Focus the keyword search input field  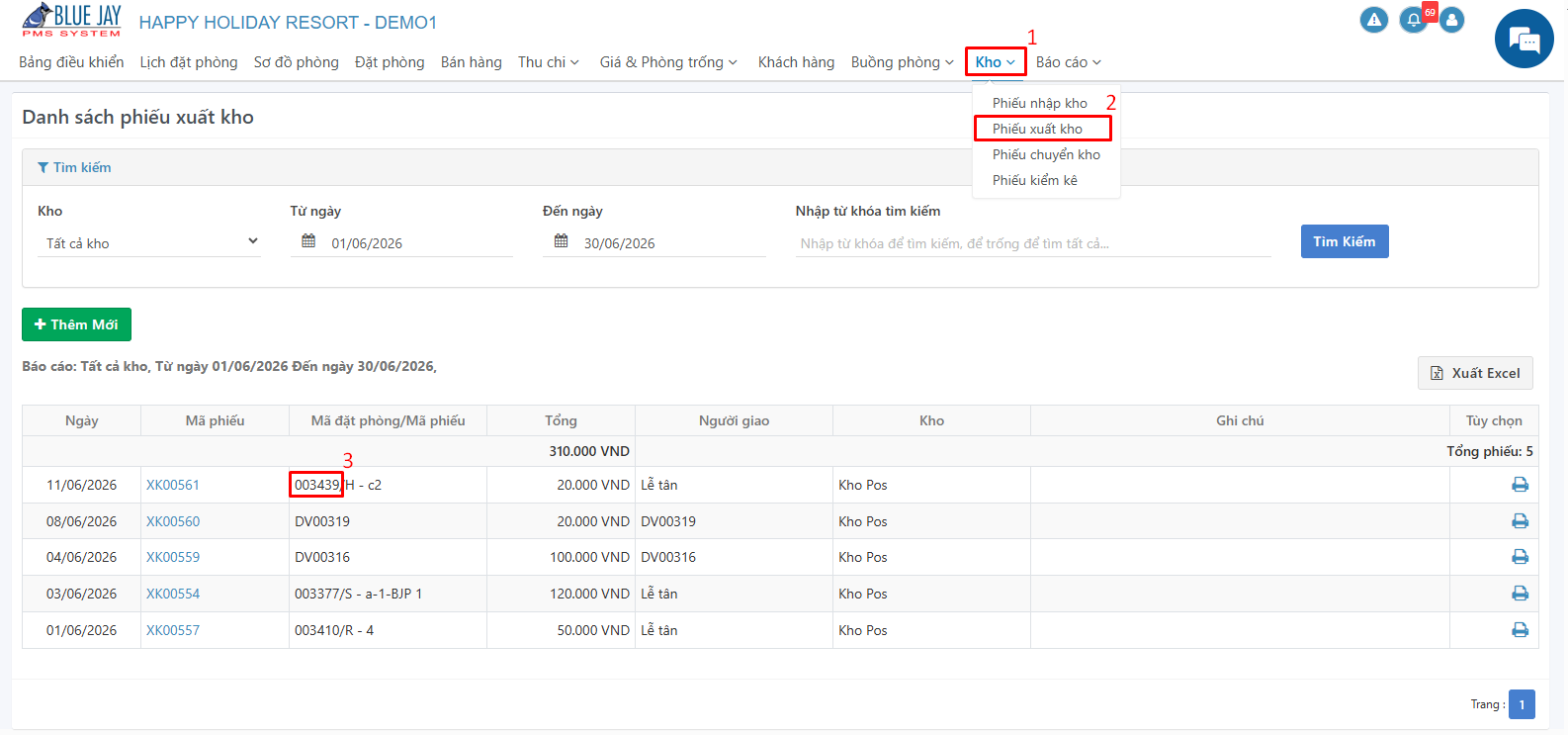[1033, 243]
